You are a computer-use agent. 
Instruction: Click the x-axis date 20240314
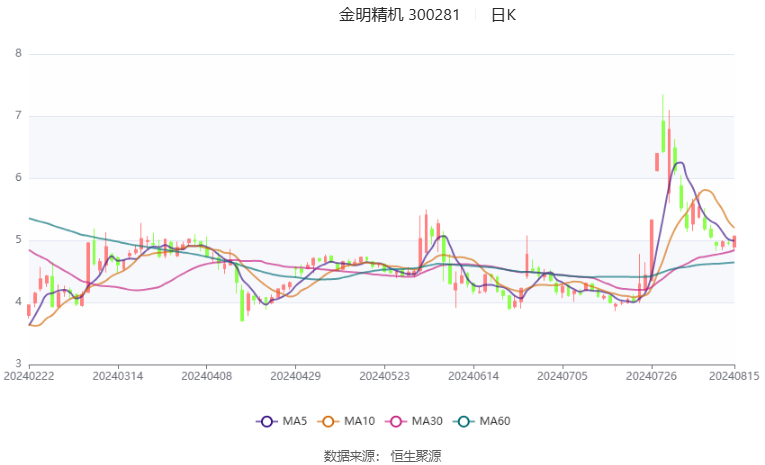point(118,376)
